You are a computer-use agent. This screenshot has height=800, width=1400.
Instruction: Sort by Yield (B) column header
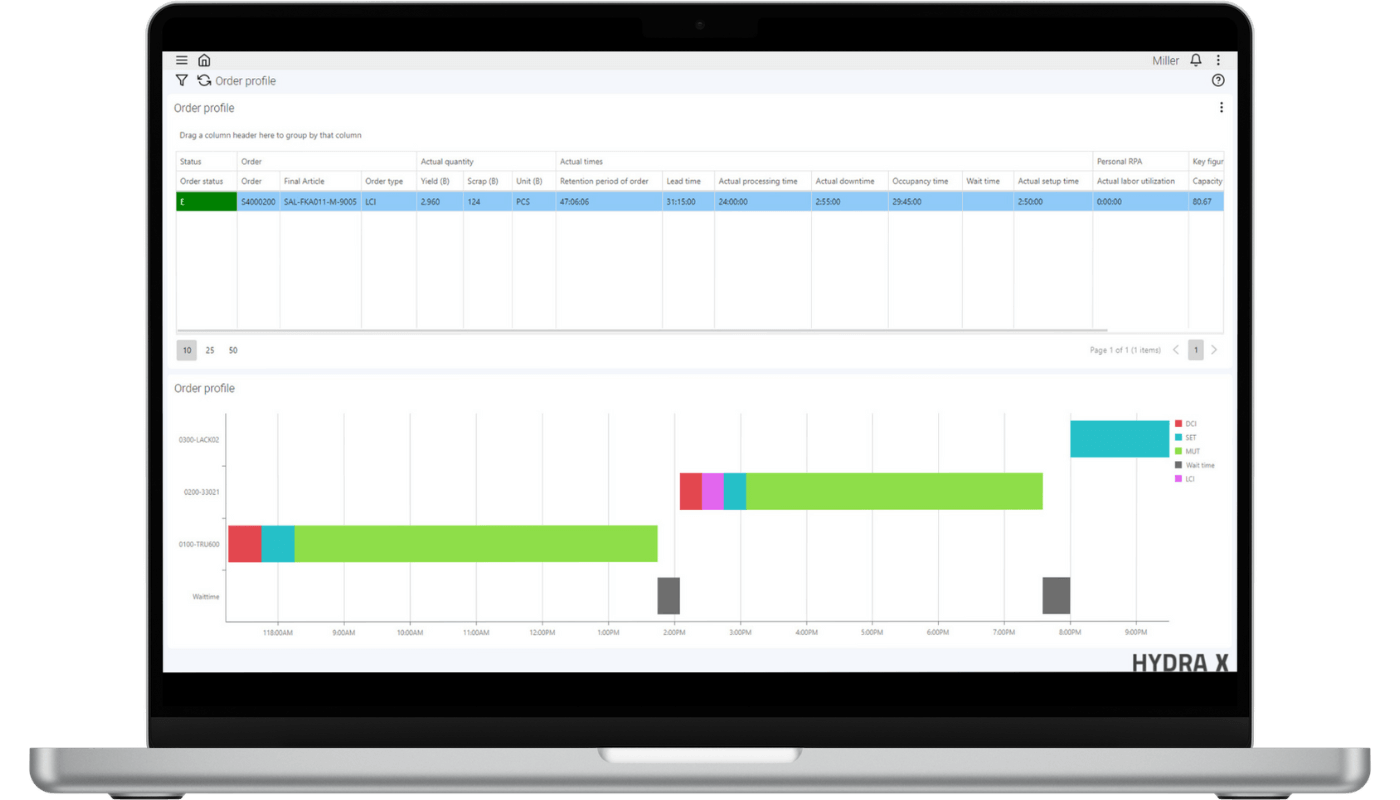tap(440, 181)
